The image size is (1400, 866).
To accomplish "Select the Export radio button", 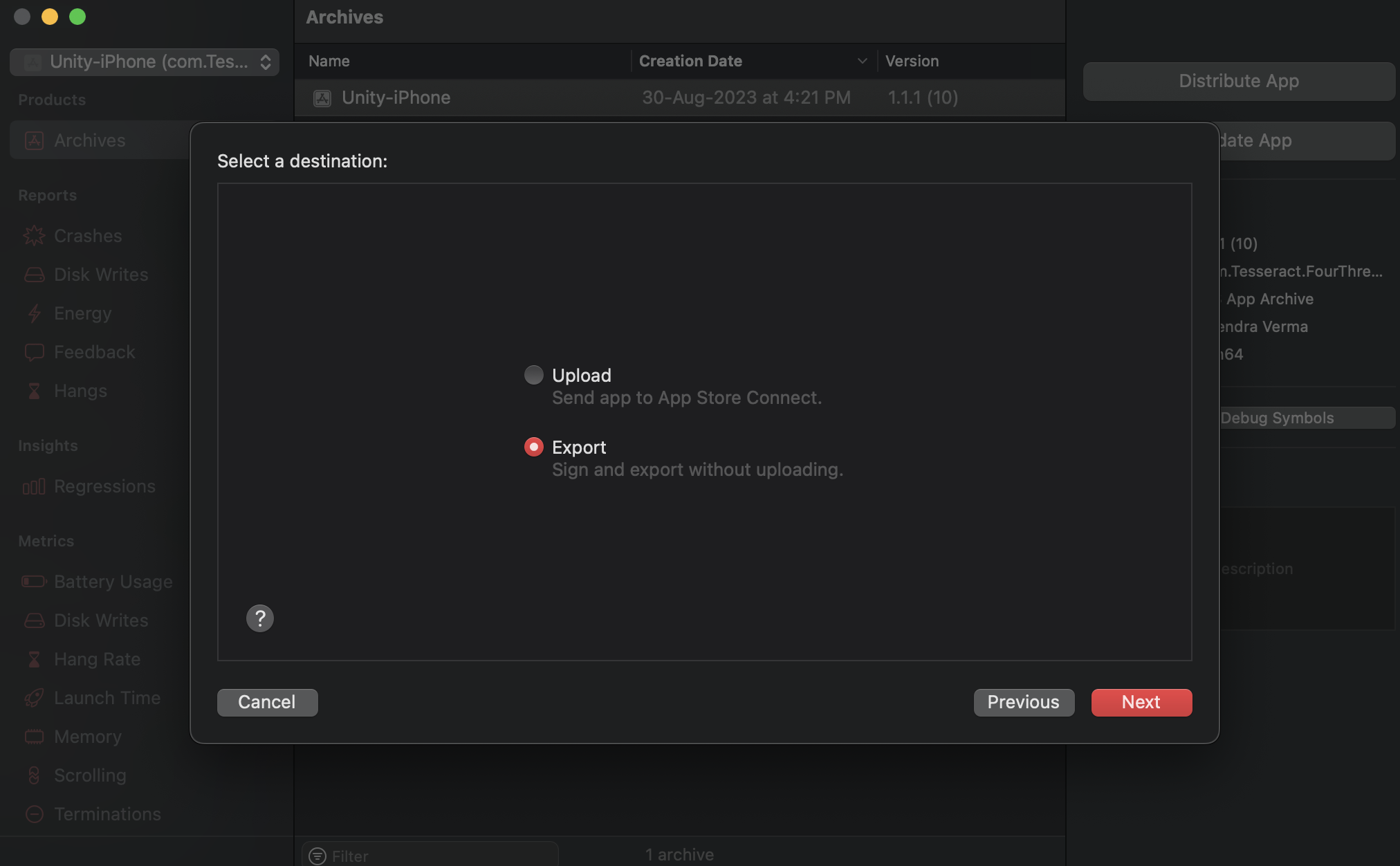I will coord(534,447).
